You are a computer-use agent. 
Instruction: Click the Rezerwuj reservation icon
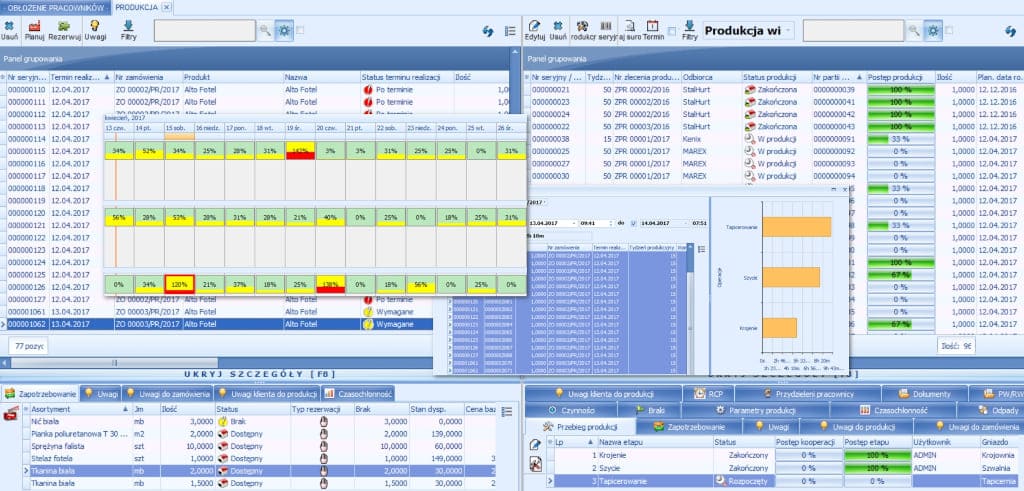tap(64, 26)
